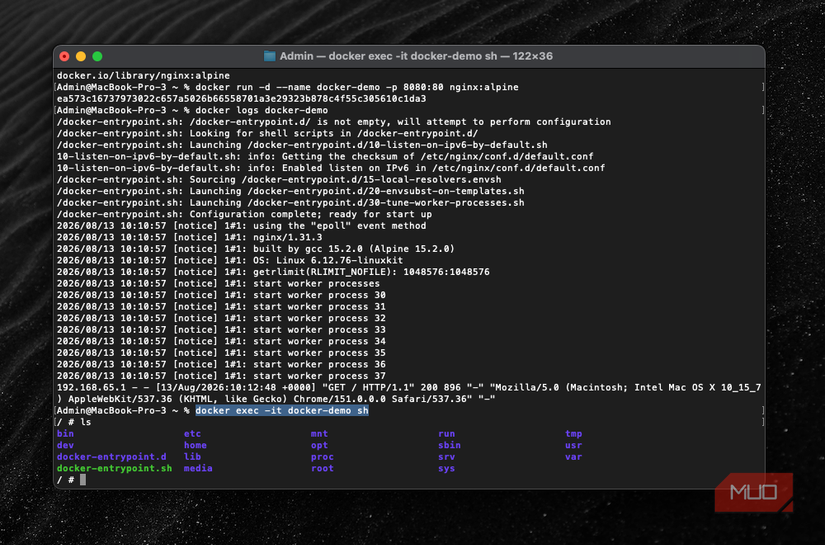Image resolution: width=825 pixels, height=545 pixels.
Task: Click the 'start worker process 30' line
Action: coord(221,296)
